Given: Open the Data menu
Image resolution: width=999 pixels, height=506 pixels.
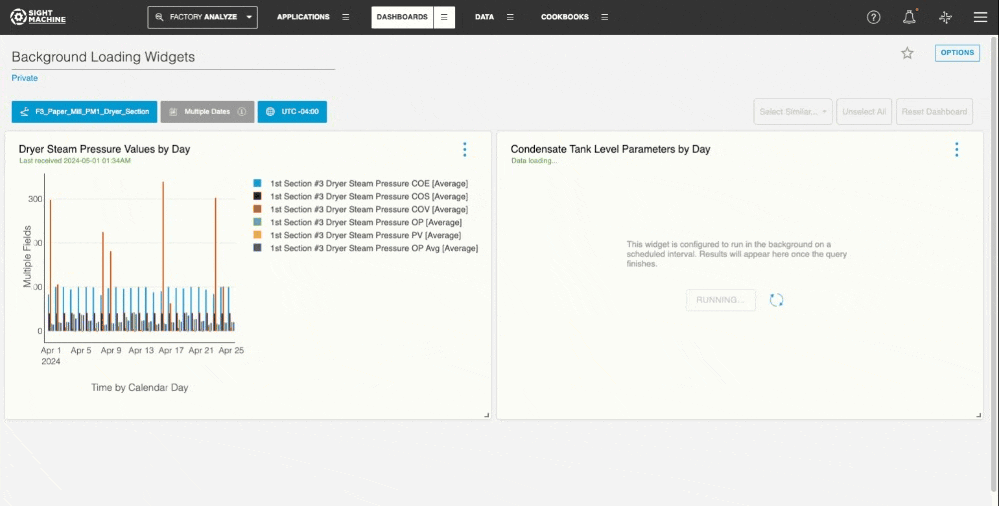Looking at the screenshot, I should pyautogui.click(x=484, y=17).
